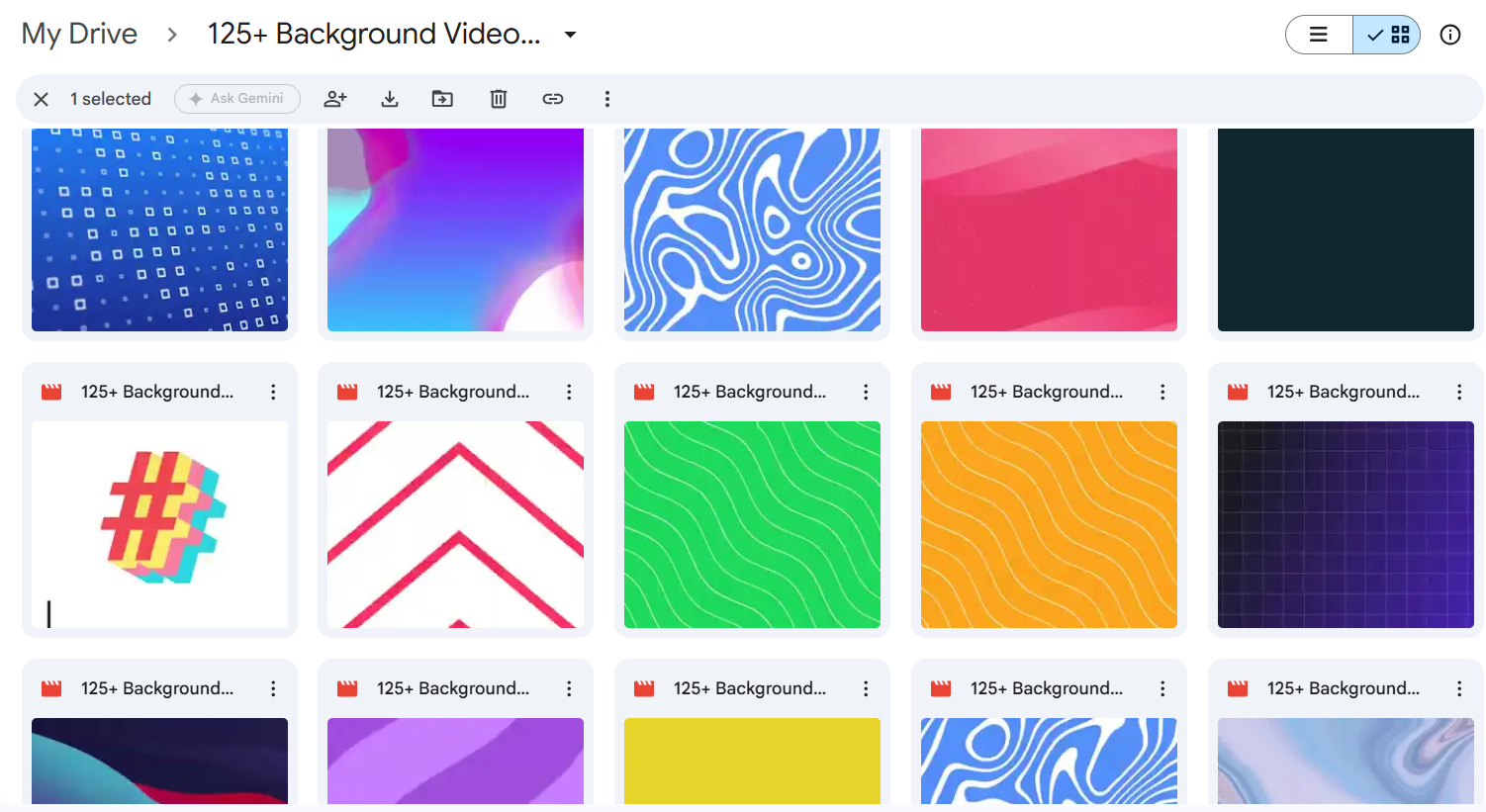1486x812 pixels.
Task: Select the dark teal solid thumbnail
Action: (x=1346, y=229)
